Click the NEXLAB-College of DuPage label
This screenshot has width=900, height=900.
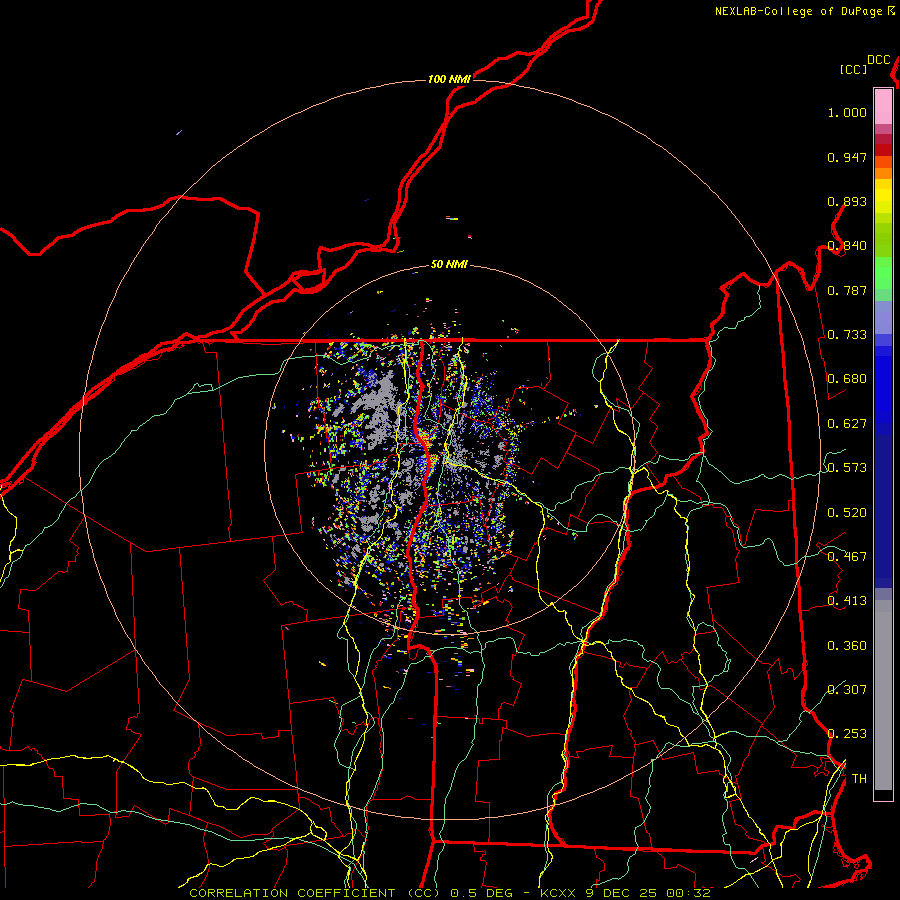[x=799, y=11]
